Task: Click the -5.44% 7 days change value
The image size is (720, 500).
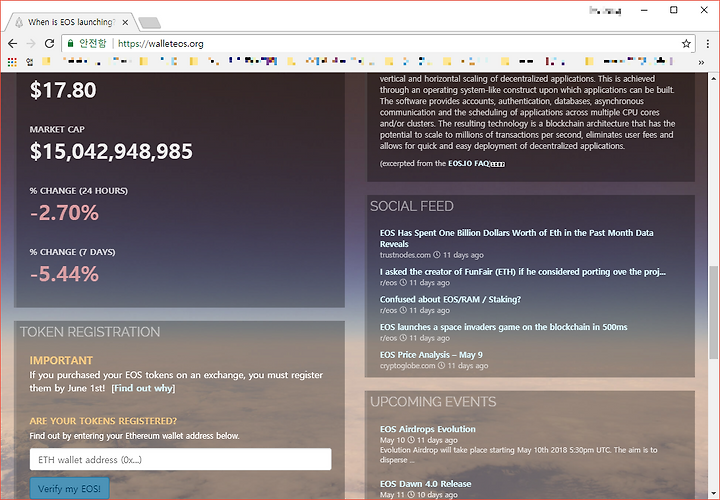Action: click(64, 274)
